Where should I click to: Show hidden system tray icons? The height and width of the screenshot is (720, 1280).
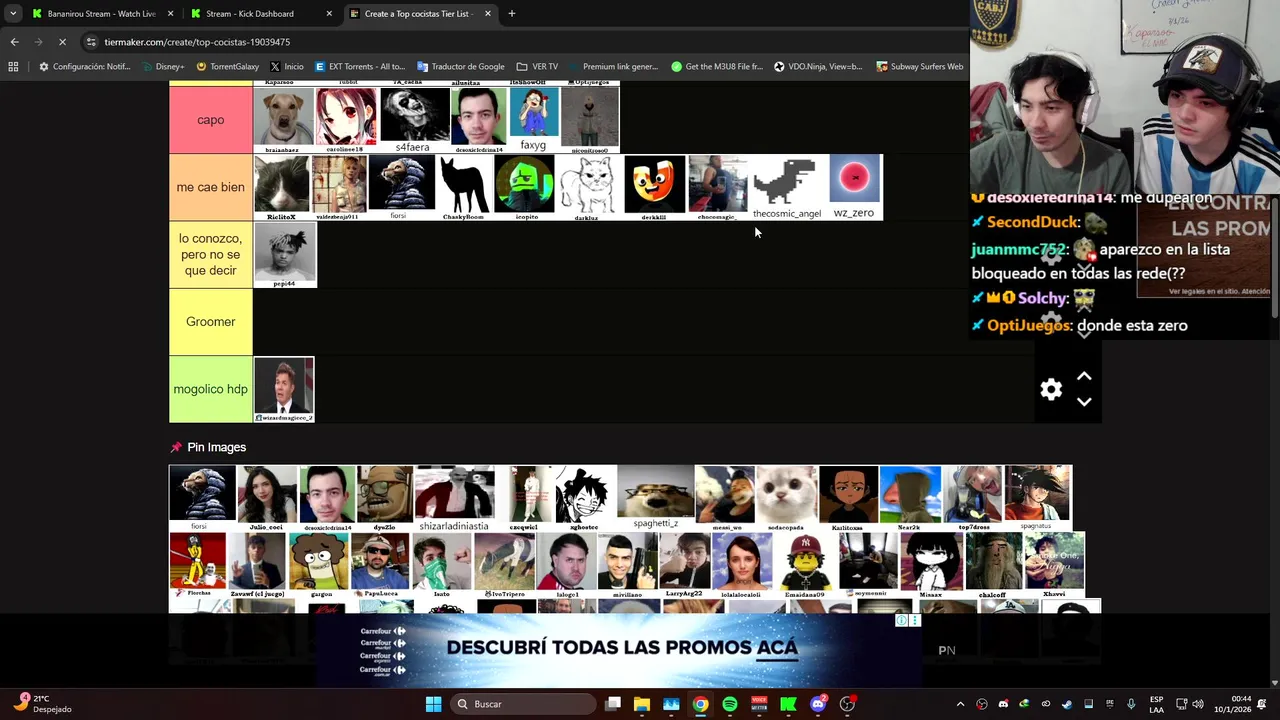click(960, 704)
